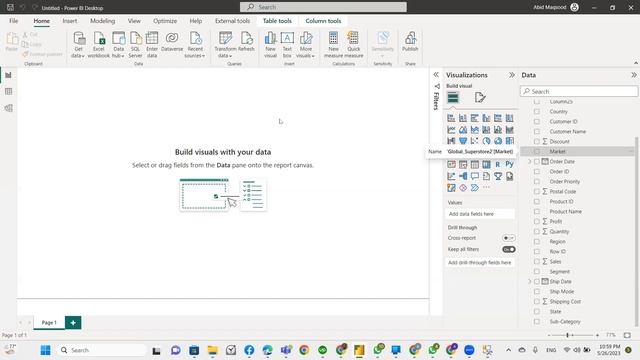Pick the Funnel chart visual
Screen dimensions: 640x360
tap(463, 141)
